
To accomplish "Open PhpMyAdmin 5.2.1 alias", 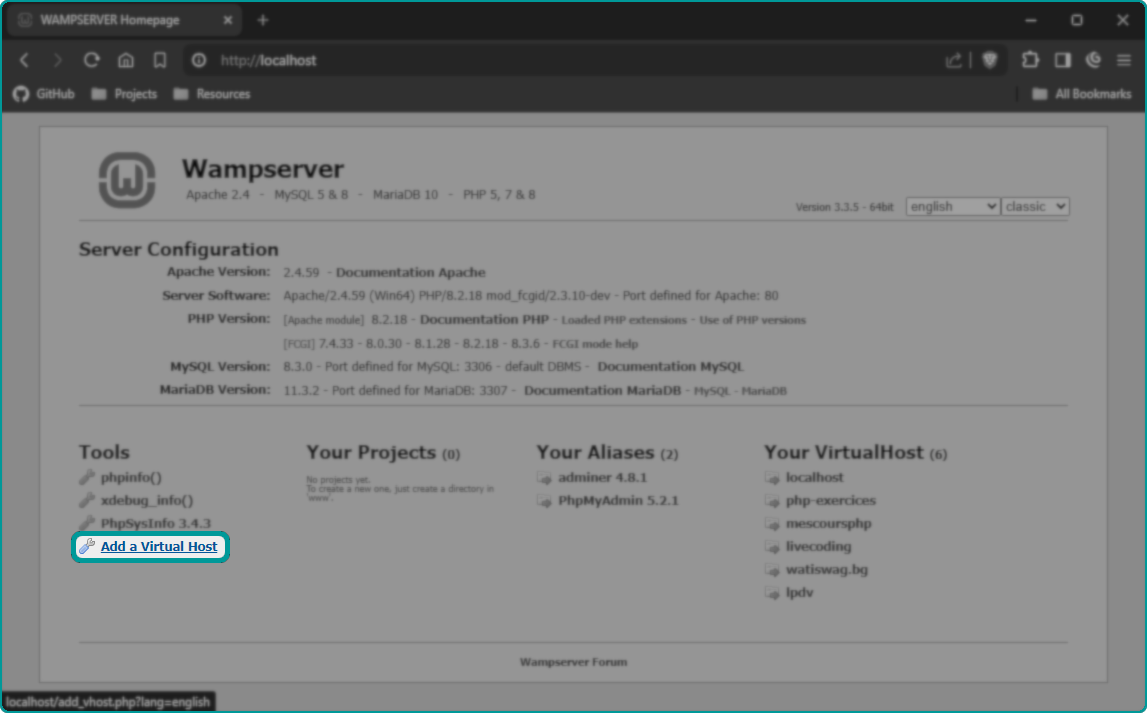I will [x=618, y=501].
